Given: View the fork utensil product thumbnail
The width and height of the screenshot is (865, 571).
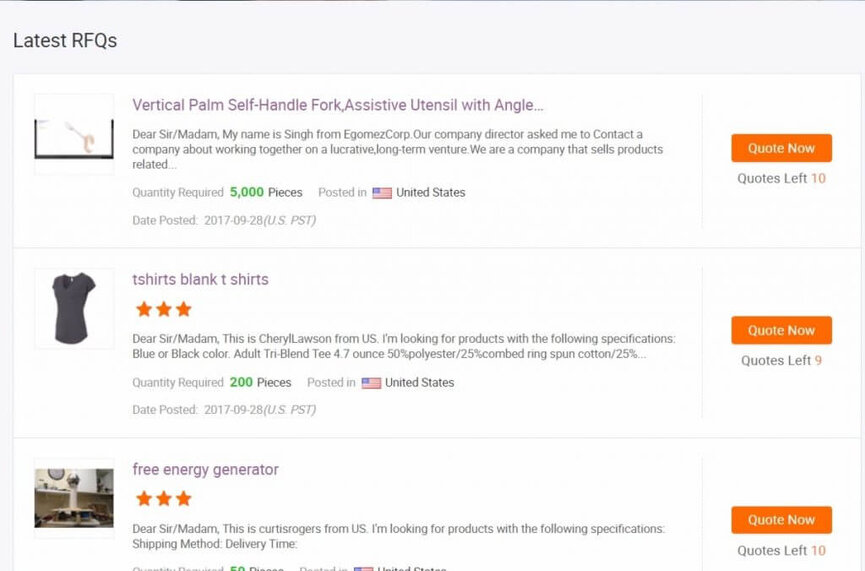Looking at the screenshot, I should pos(74,134).
